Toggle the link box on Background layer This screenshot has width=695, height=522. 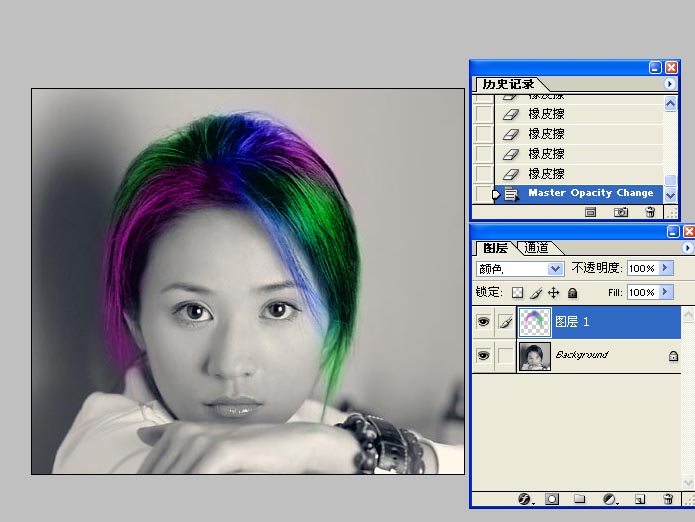[x=505, y=355]
